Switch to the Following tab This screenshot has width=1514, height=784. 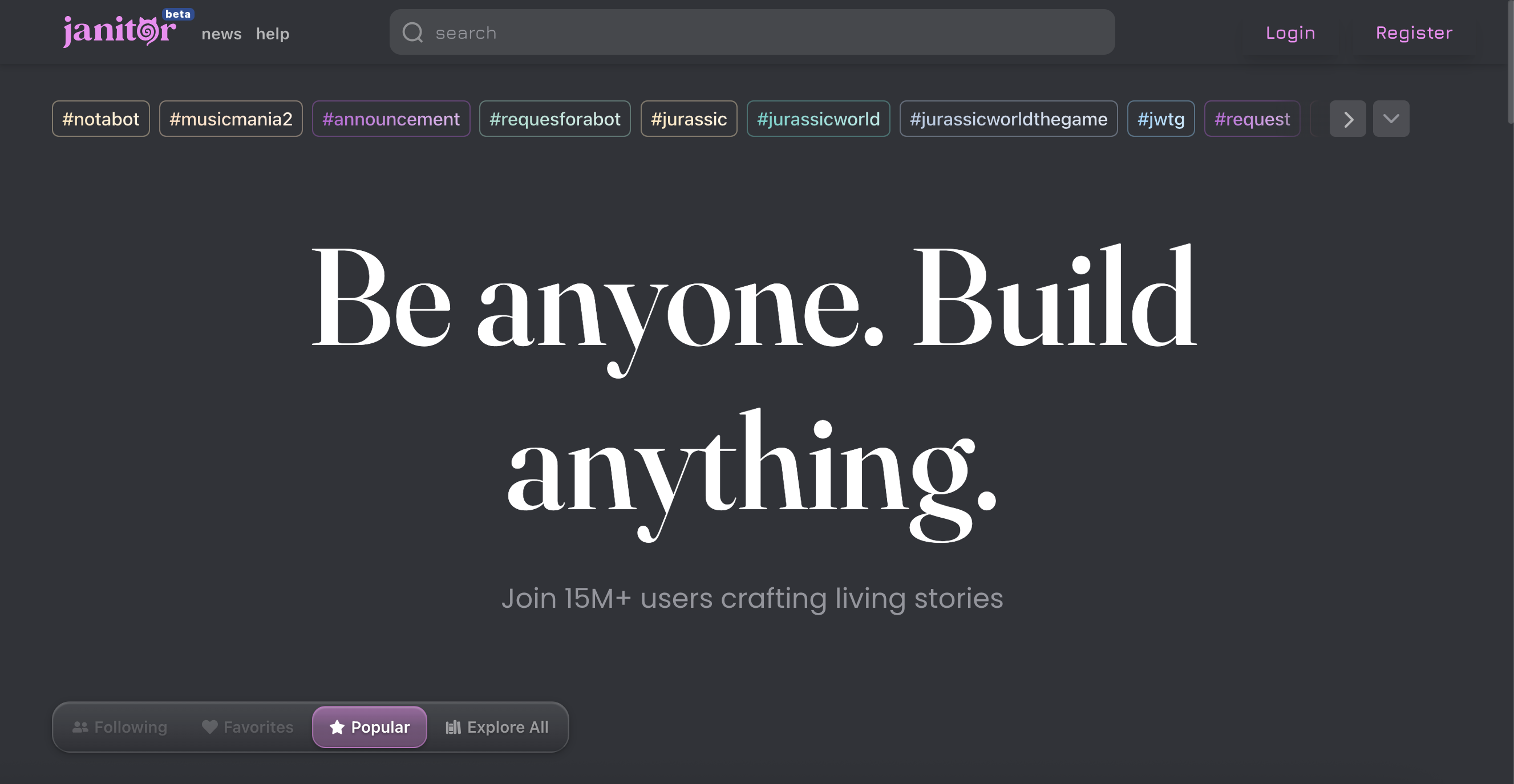120,727
